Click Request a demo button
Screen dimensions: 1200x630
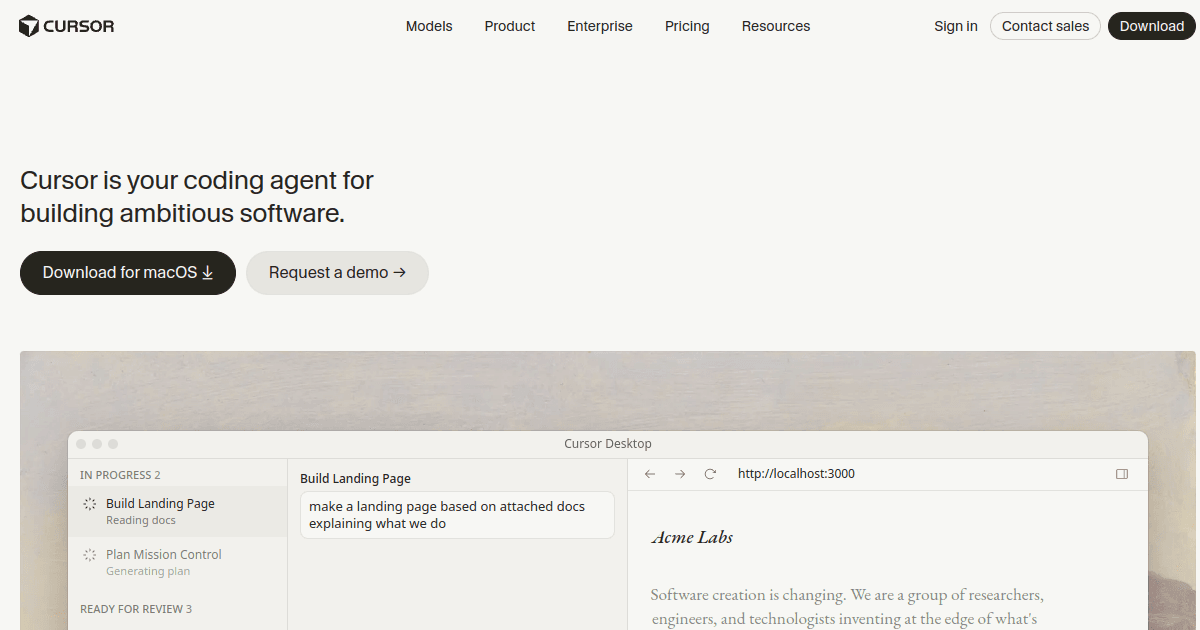[x=337, y=273]
